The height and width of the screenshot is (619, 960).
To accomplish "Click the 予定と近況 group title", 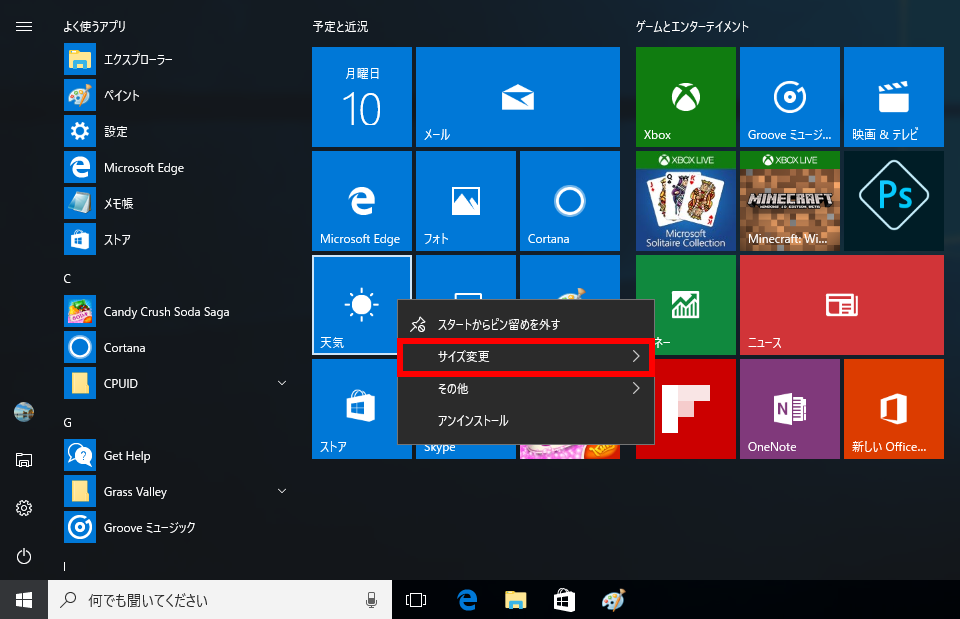I will pos(340,26).
